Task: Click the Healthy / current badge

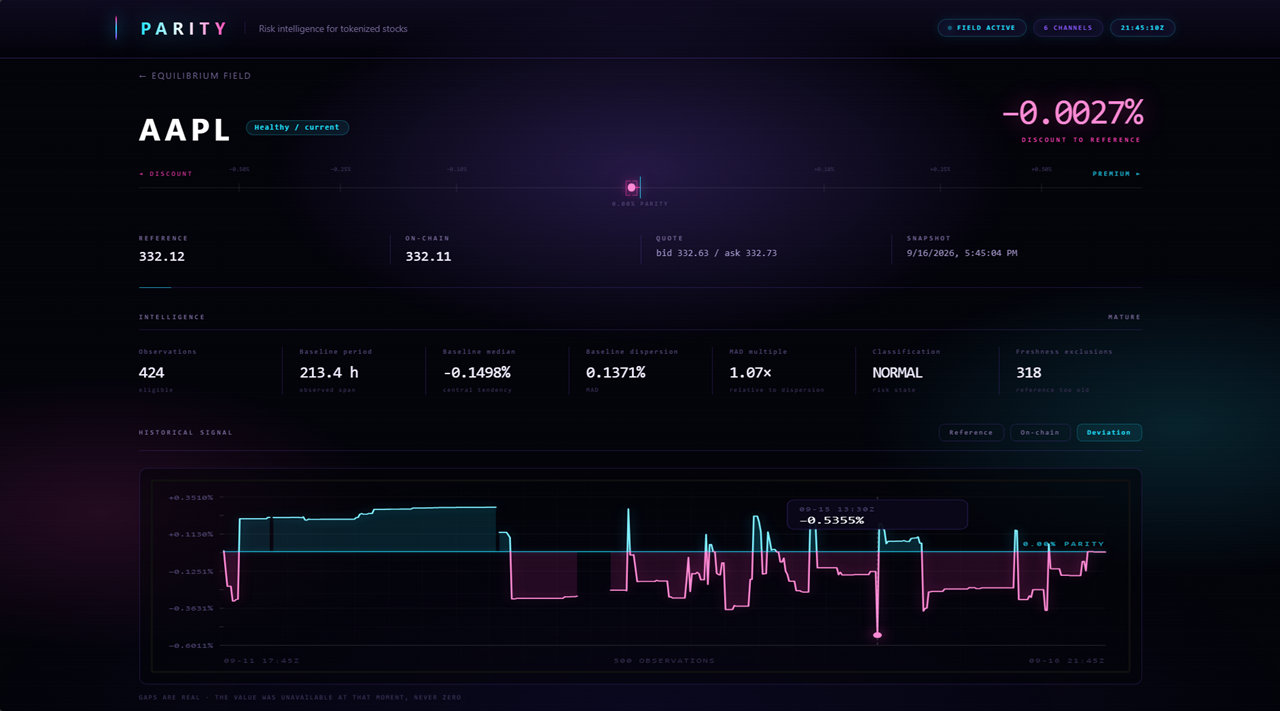Action: 297,127
